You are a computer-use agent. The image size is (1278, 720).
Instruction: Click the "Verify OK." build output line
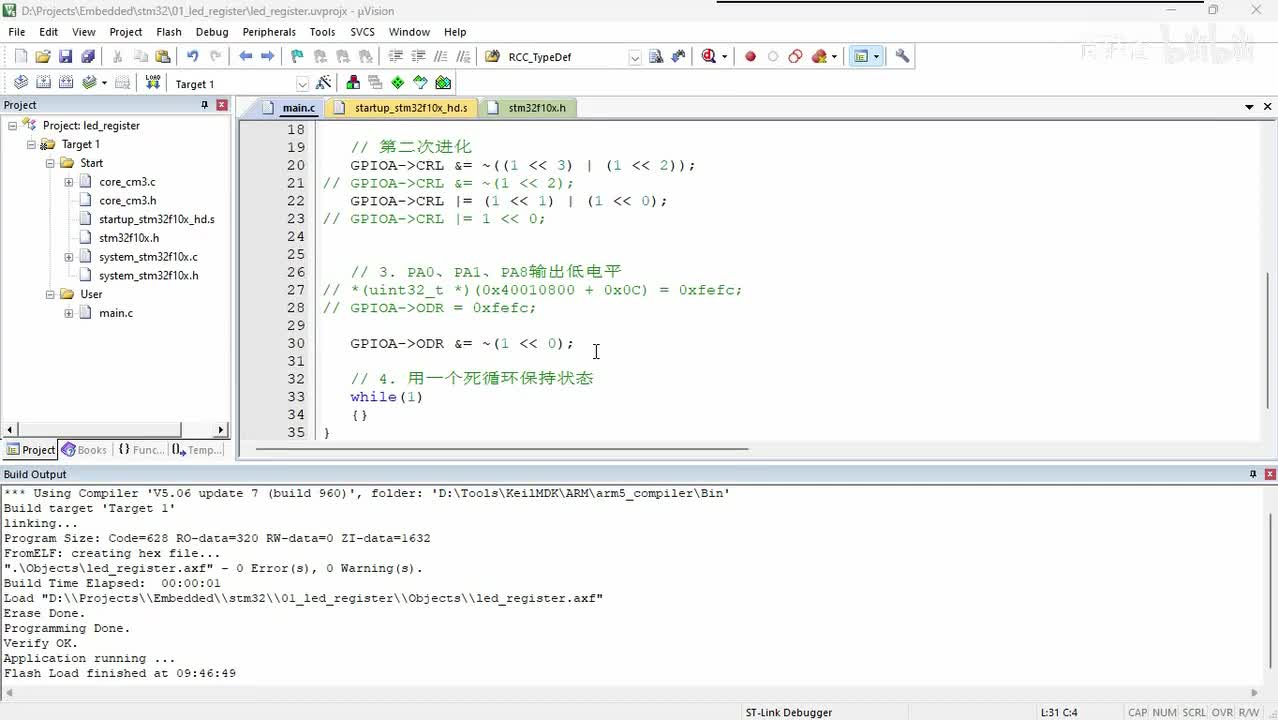click(40, 643)
